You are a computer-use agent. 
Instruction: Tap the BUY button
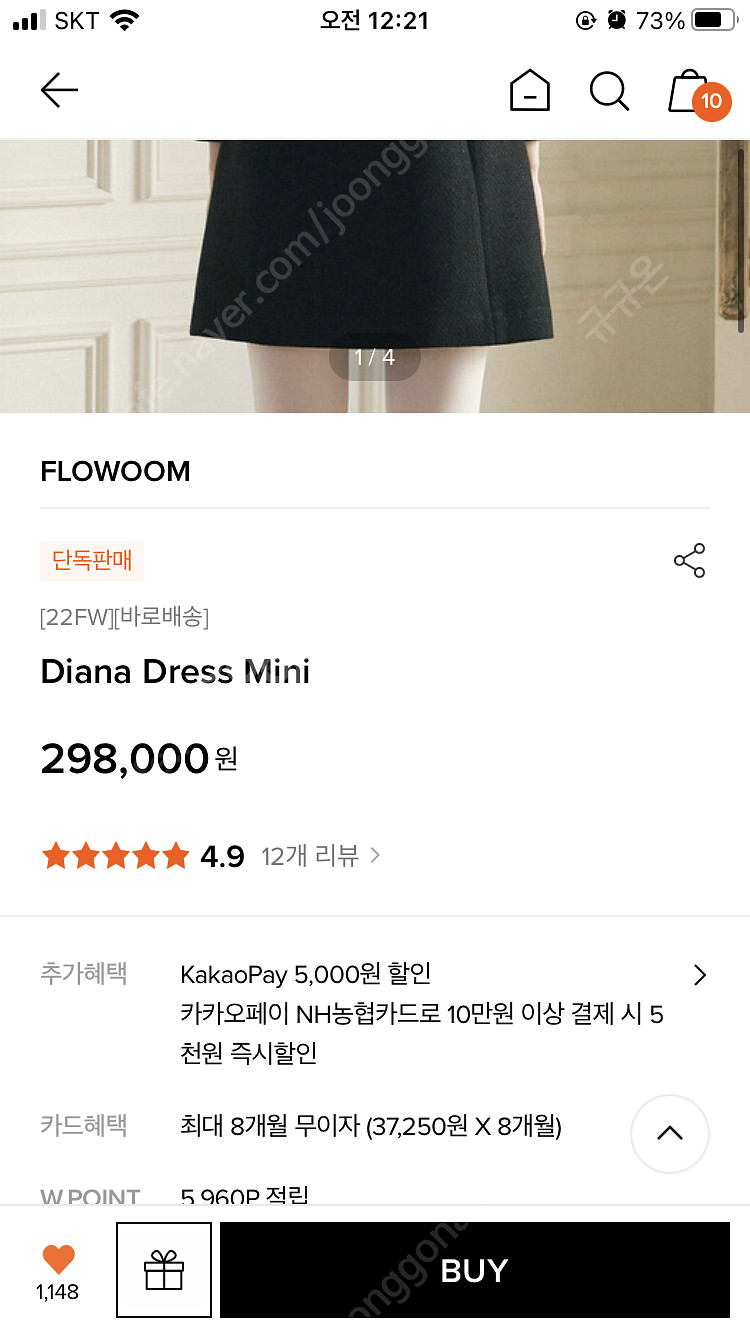(475, 1270)
